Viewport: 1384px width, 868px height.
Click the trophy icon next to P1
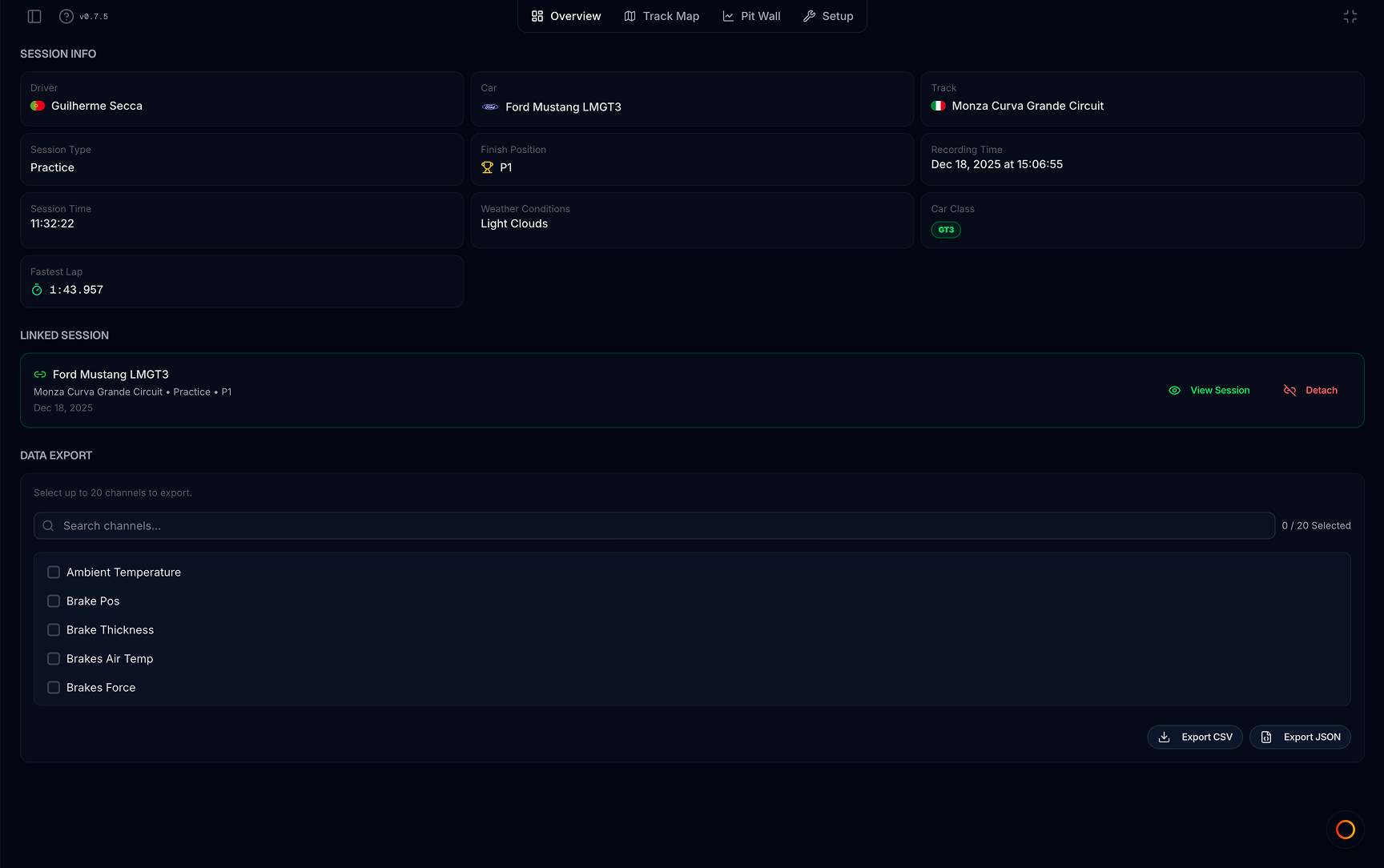pyautogui.click(x=487, y=167)
